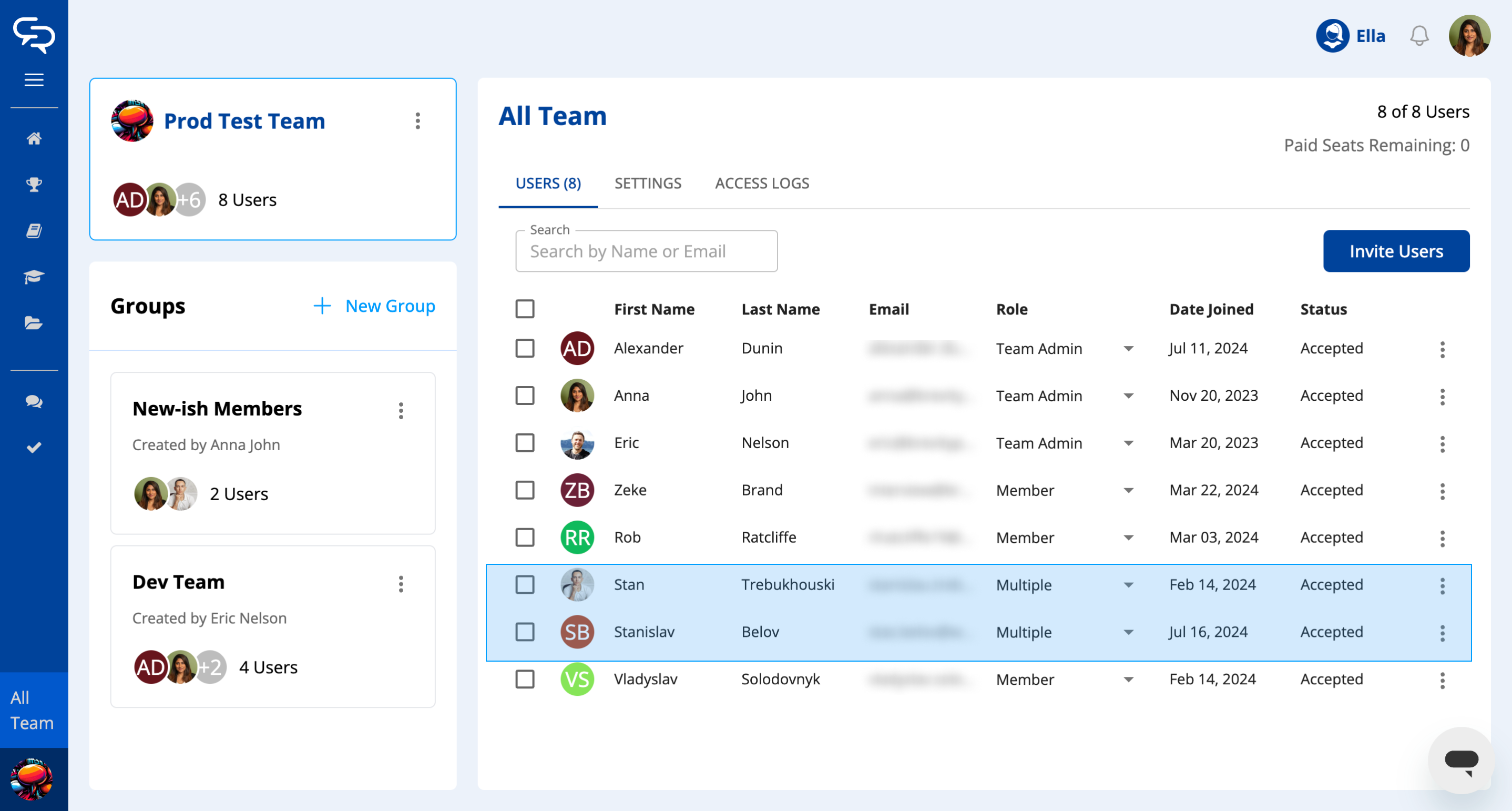Go to home via sidebar house icon
The width and height of the screenshot is (1512, 811).
34,139
